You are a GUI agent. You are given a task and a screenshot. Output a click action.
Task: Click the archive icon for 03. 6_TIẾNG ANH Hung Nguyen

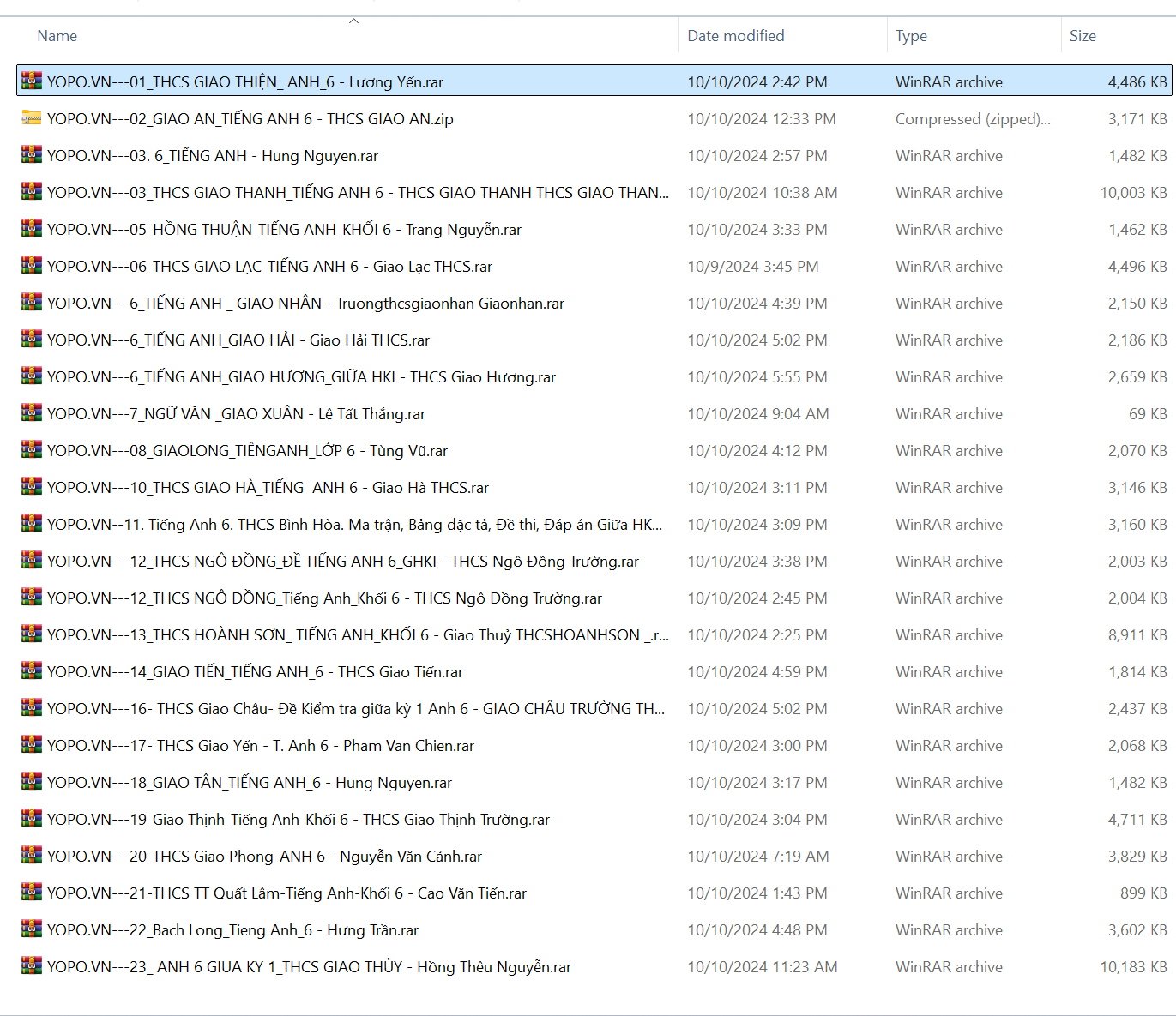(x=32, y=155)
